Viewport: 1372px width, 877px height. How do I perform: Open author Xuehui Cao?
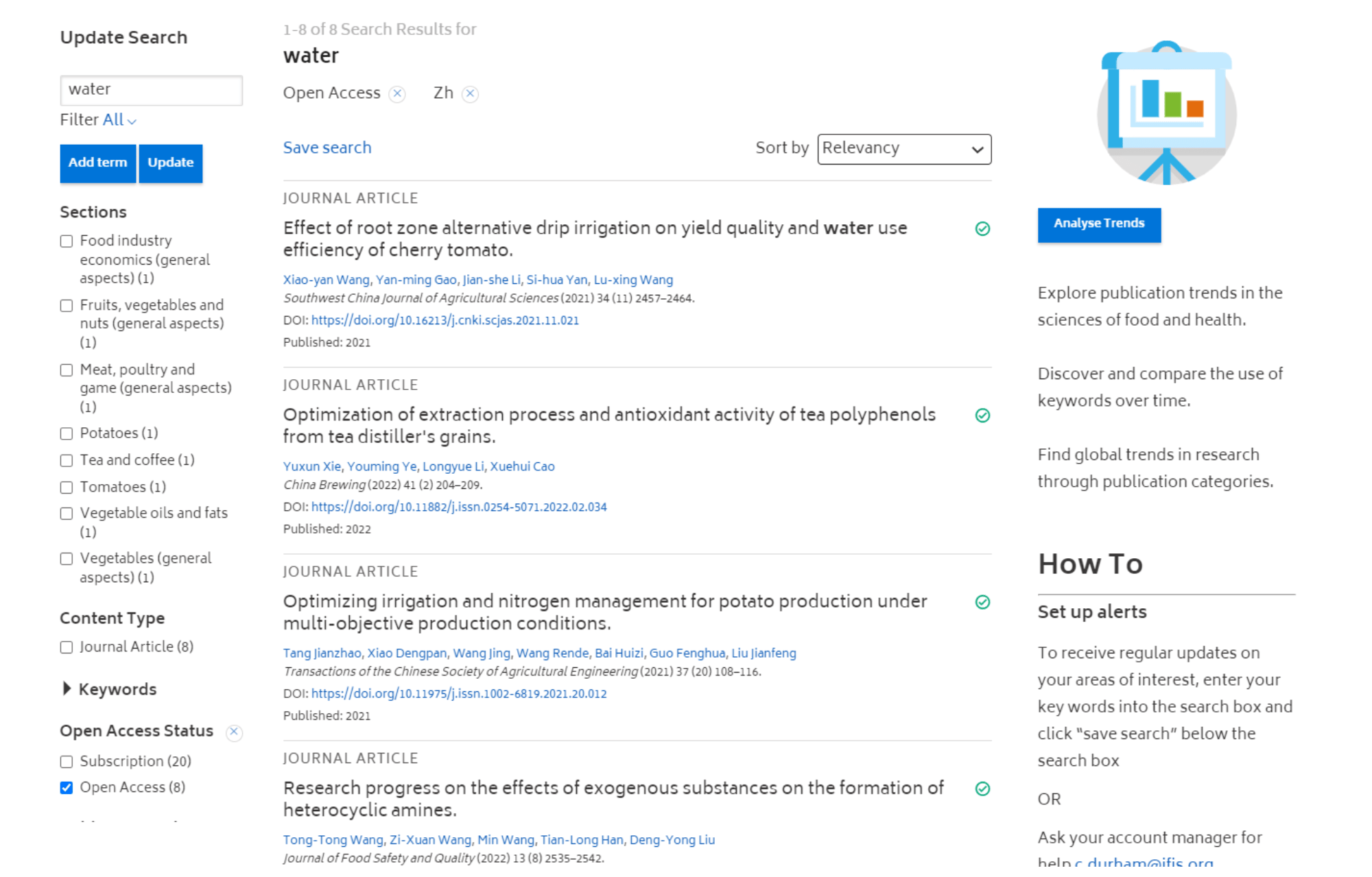pyautogui.click(x=522, y=466)
